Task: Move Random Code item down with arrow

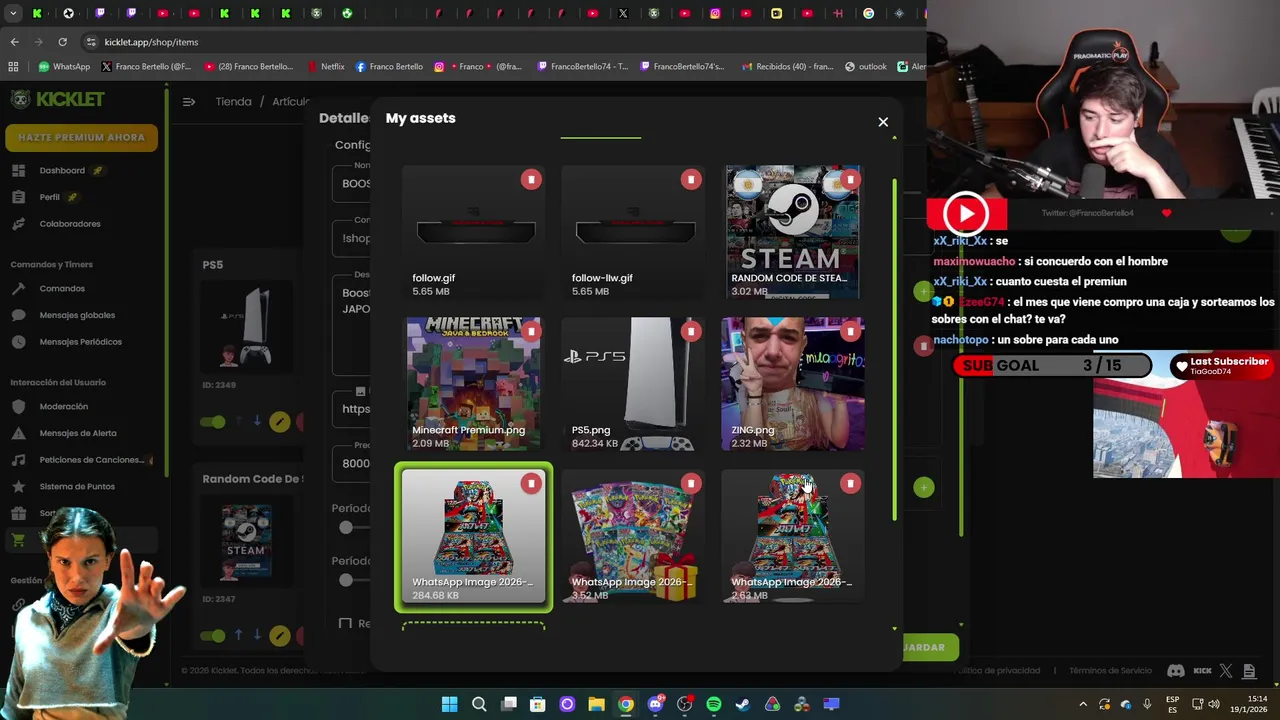Action: pyautogui.click(x=256, y=635)
